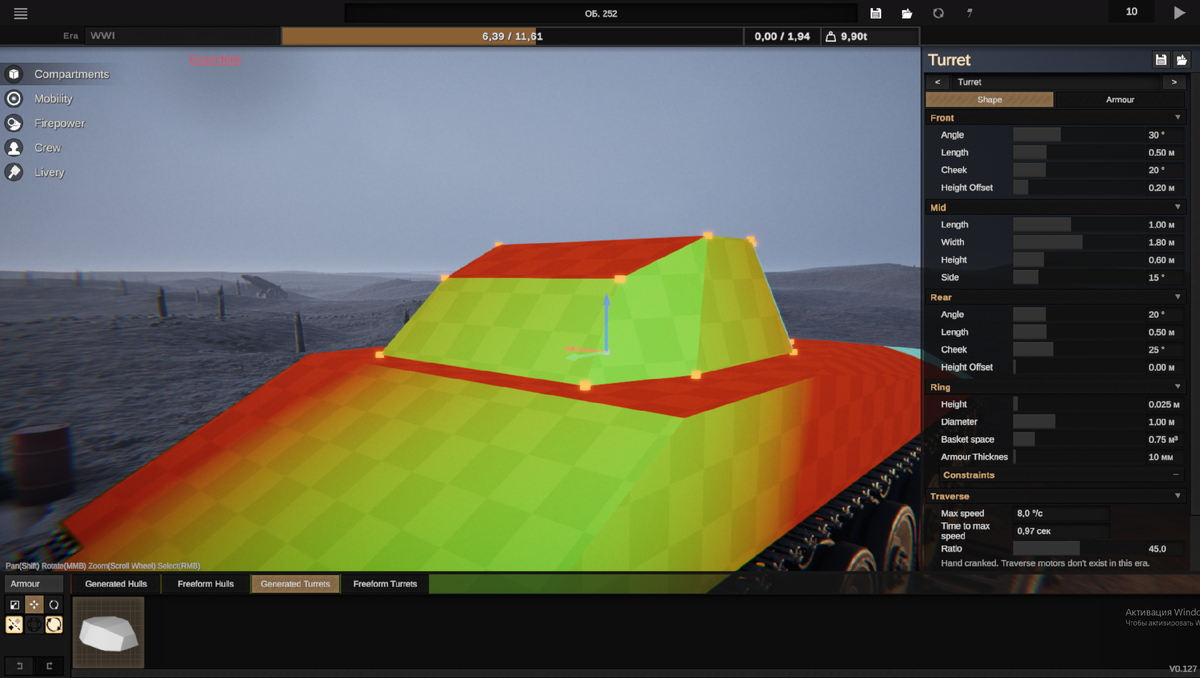
Task: Click the small tool icon in top bar
Action: pos(969,13)
